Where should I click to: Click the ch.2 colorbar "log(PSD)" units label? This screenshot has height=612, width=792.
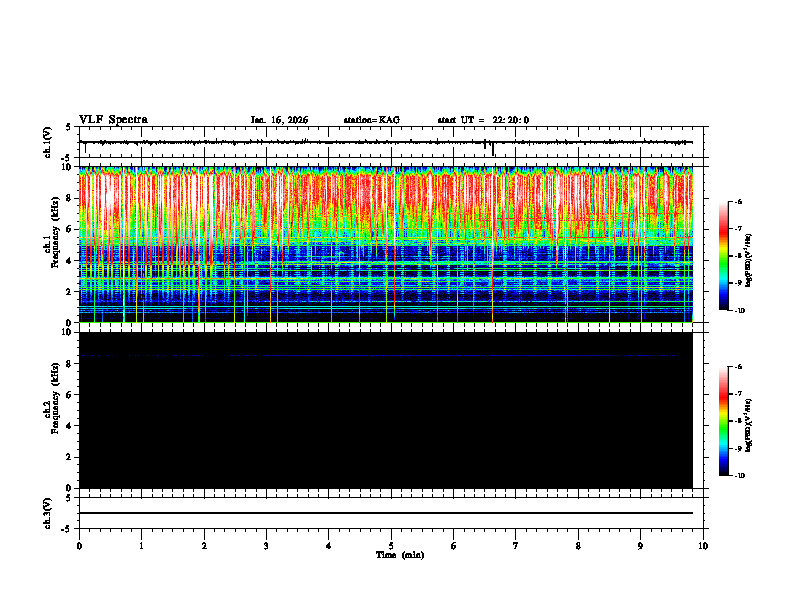point(749,426)
